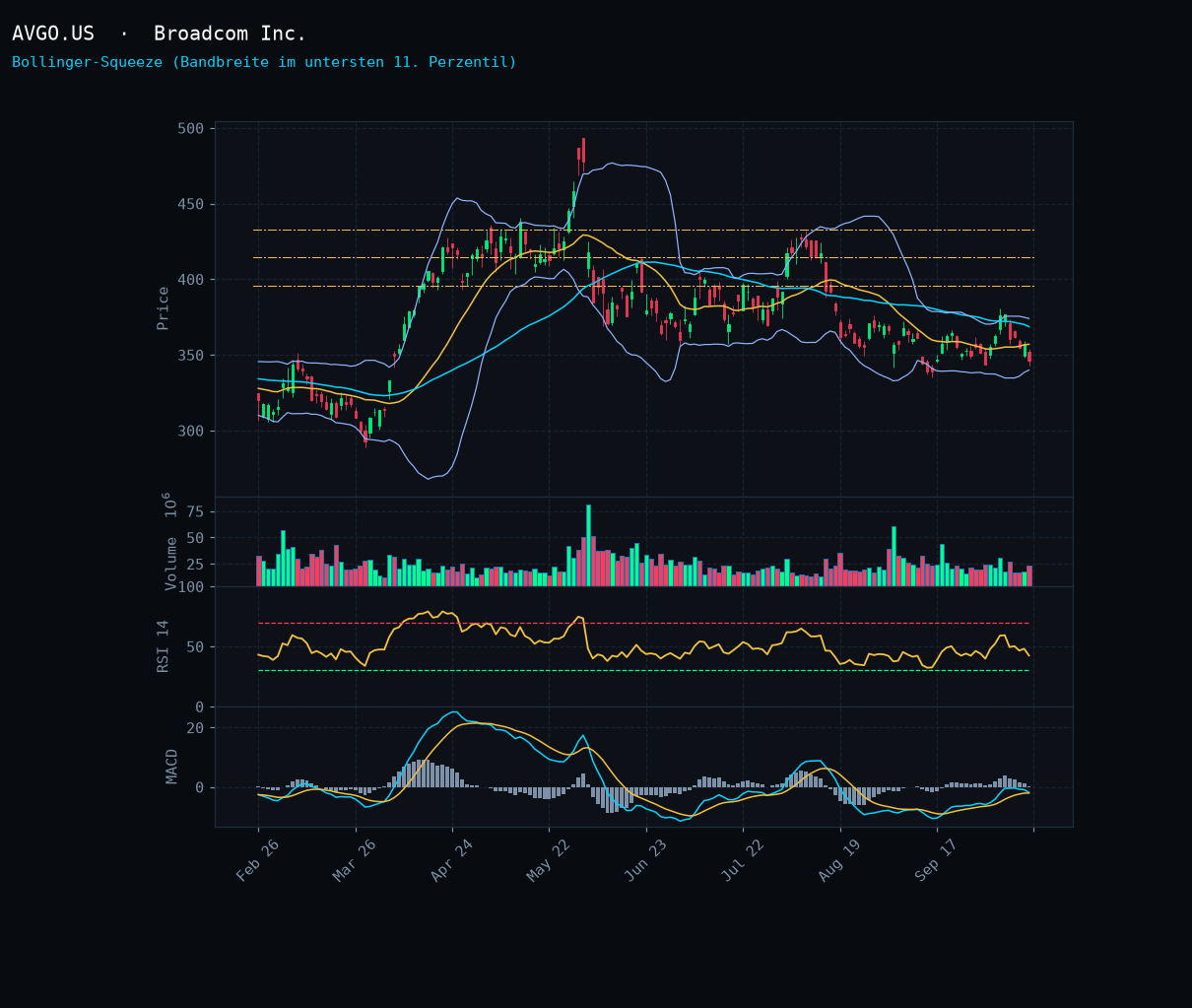Click the red dashed RSI overbought line
Viewport: 1192px width, 1008px height.
[643, 624]
